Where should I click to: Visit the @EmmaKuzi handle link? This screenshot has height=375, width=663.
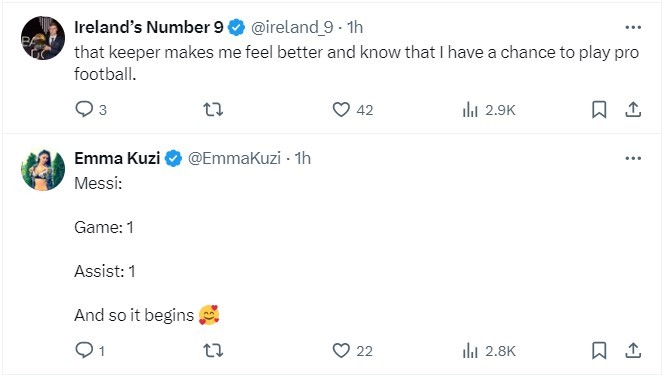(x=234, y=158)
